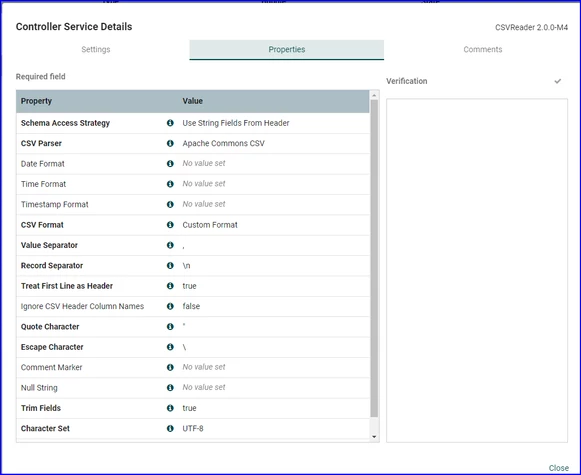Select the Properties tab
Image resolution: width=581 pixels, height=475 pixels.
click(286, 50)
